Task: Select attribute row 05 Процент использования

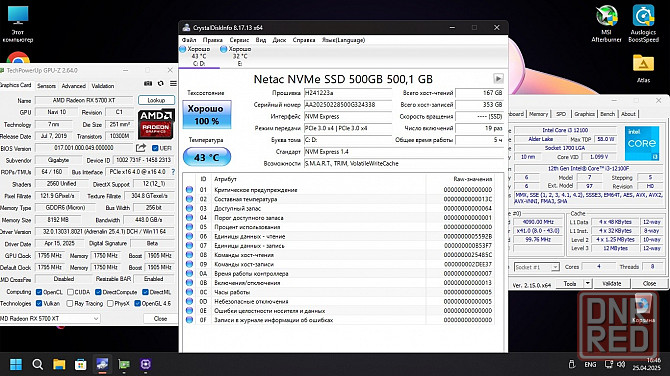Action: pos(339,227)
